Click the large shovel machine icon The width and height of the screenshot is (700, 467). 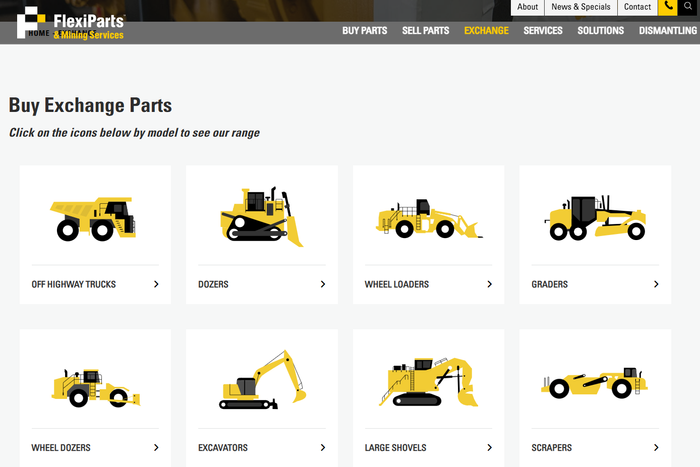pyautogui.click(x=427, y=381)
